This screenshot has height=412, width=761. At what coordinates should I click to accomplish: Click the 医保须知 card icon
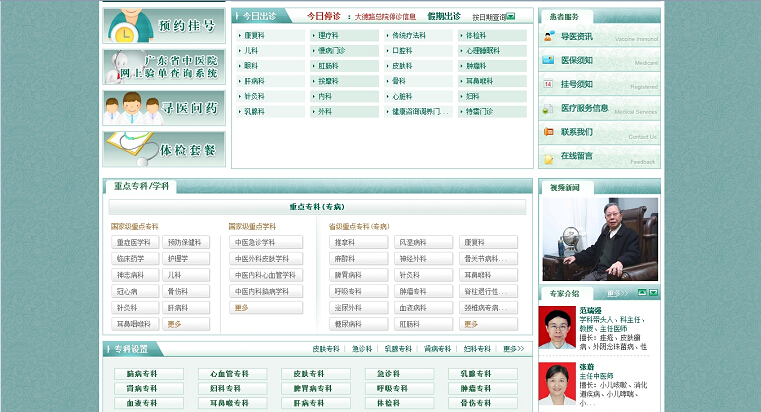pyautogui.click(x=548, y=61)
